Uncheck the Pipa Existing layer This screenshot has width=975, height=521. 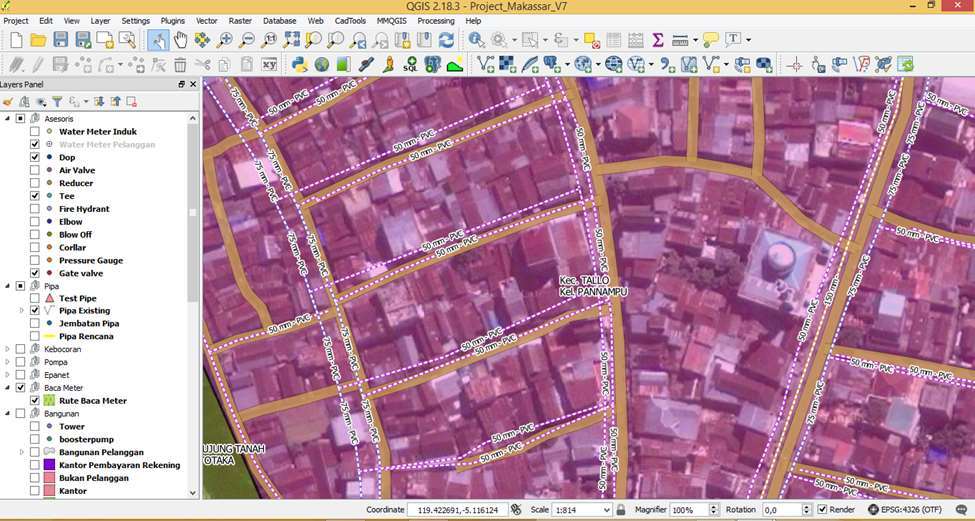35,310
